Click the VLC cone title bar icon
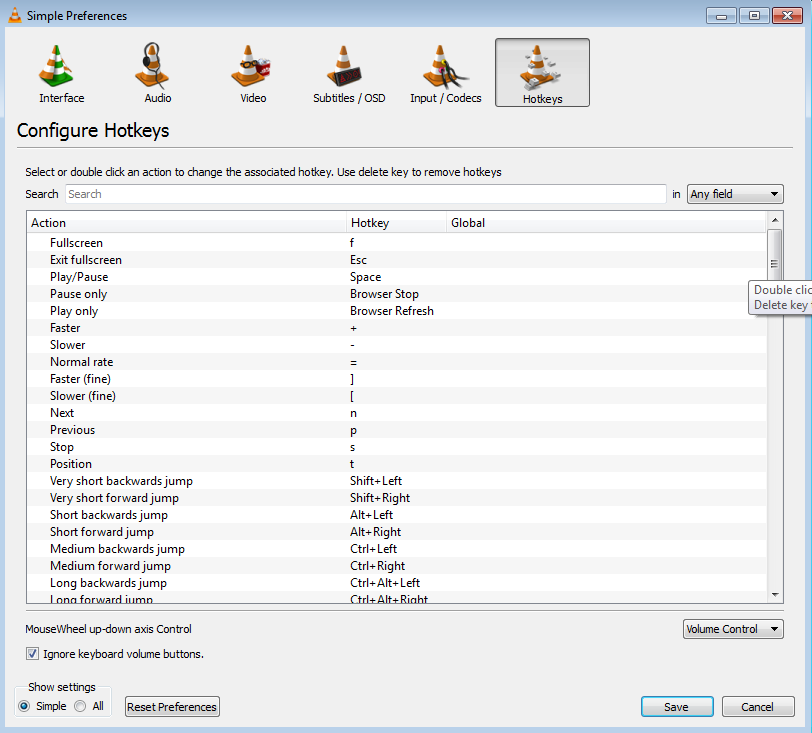812x733 pixels. 14,15
